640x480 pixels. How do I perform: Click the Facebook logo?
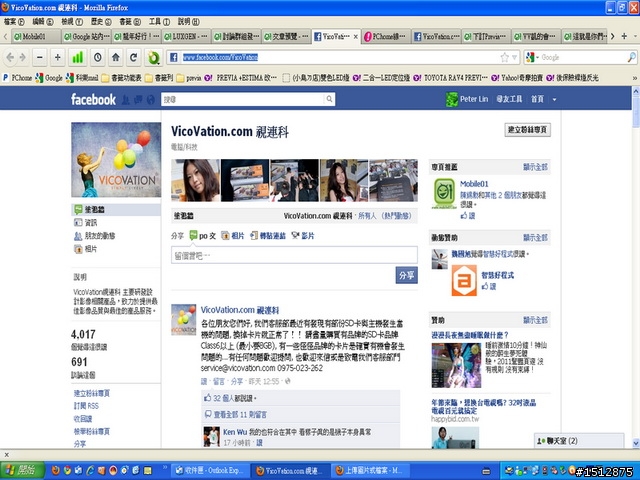93,99
